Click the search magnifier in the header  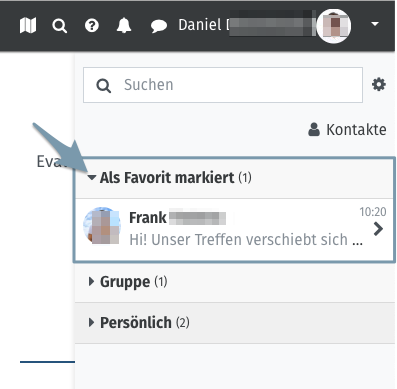[60, 26]
